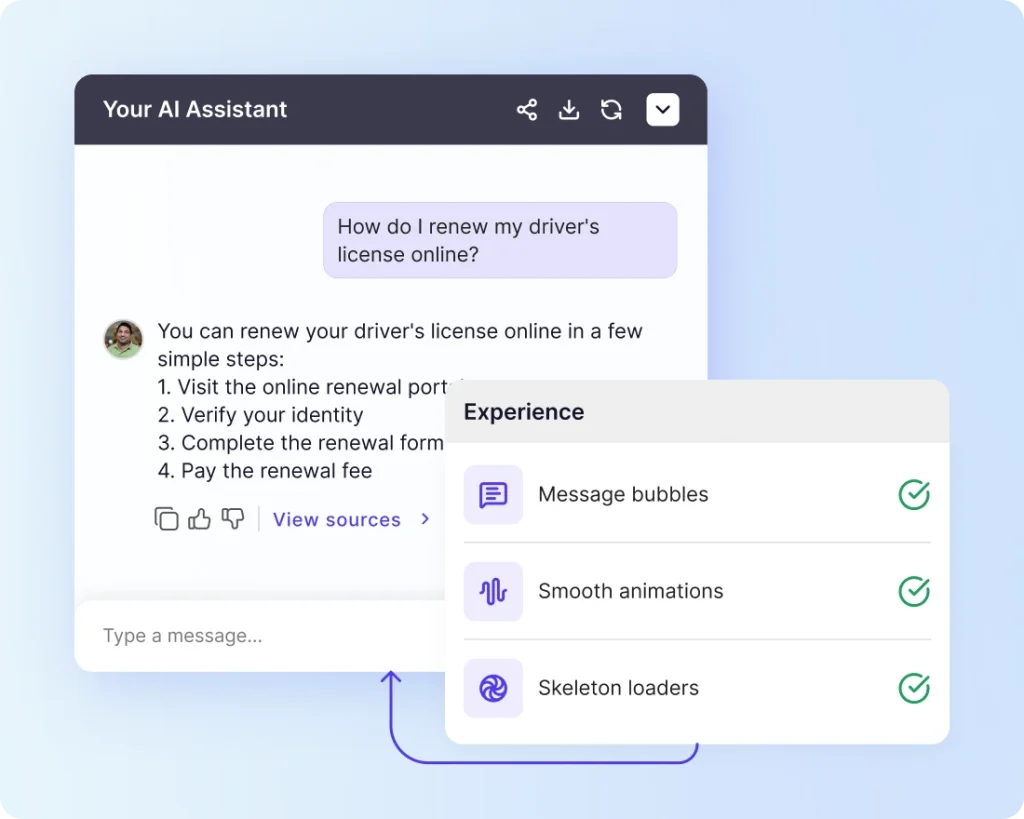Expand sources using the arrow beside View sources
The height and width of the screenshot is (819, 1024).
(425, 519)
